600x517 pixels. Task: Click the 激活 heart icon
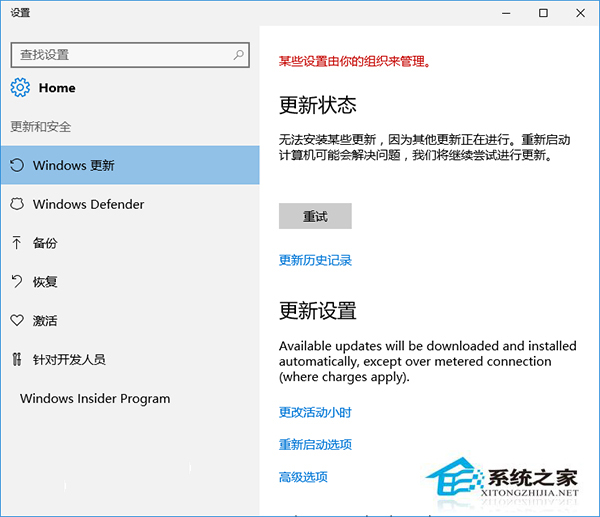17,320
